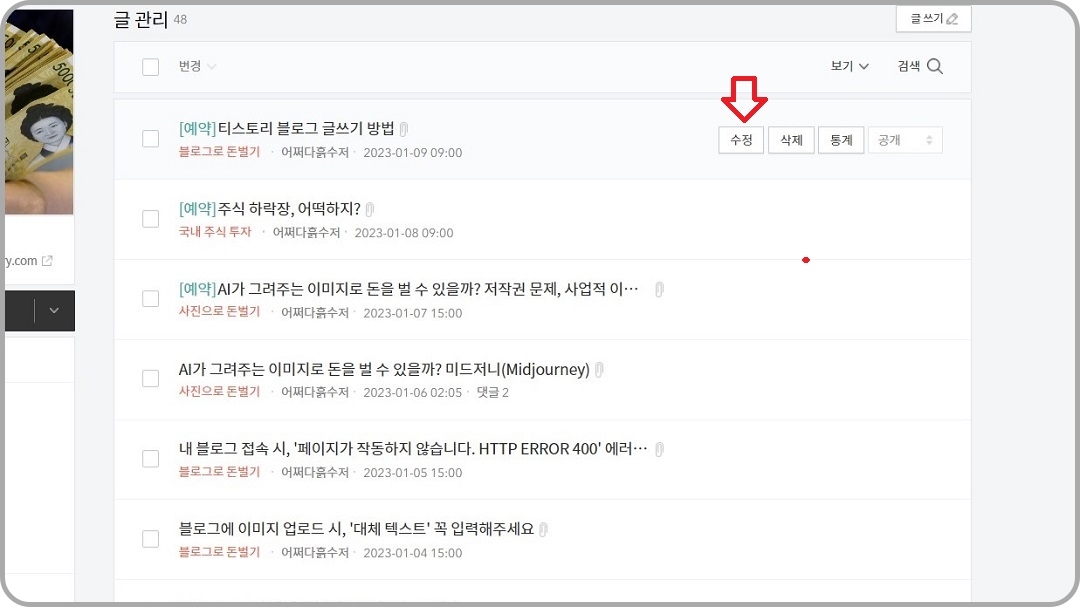The width and height of the screenshot is (1080, 607).
Task: Check the box for 주식 하락장, 어떡하지?
Action: pyautogui.click(x=150, y=218)
